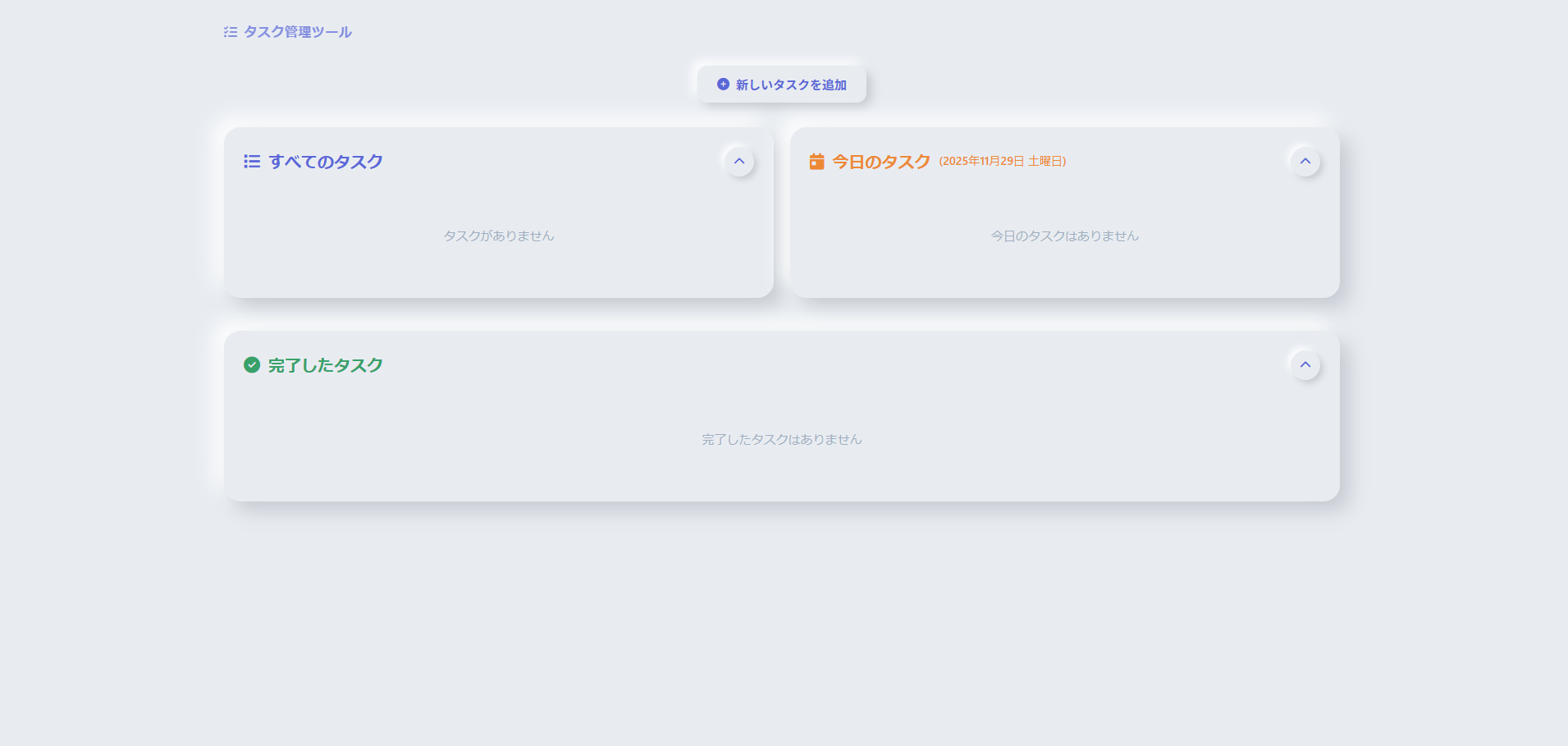The image size is (1568, 746).
Task: Click the 今日のタスクはありません empty message
Action: [x=1065, y=236]
